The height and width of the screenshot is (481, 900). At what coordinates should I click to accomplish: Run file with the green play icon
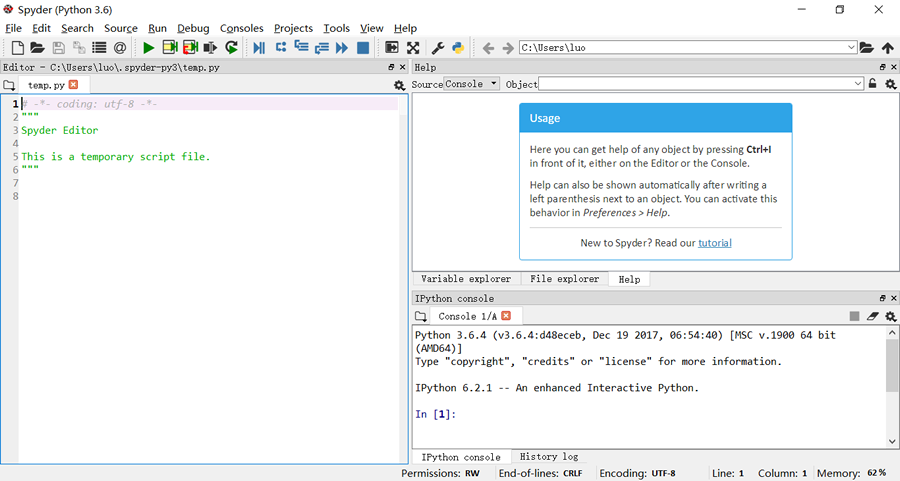pos(148,48)
